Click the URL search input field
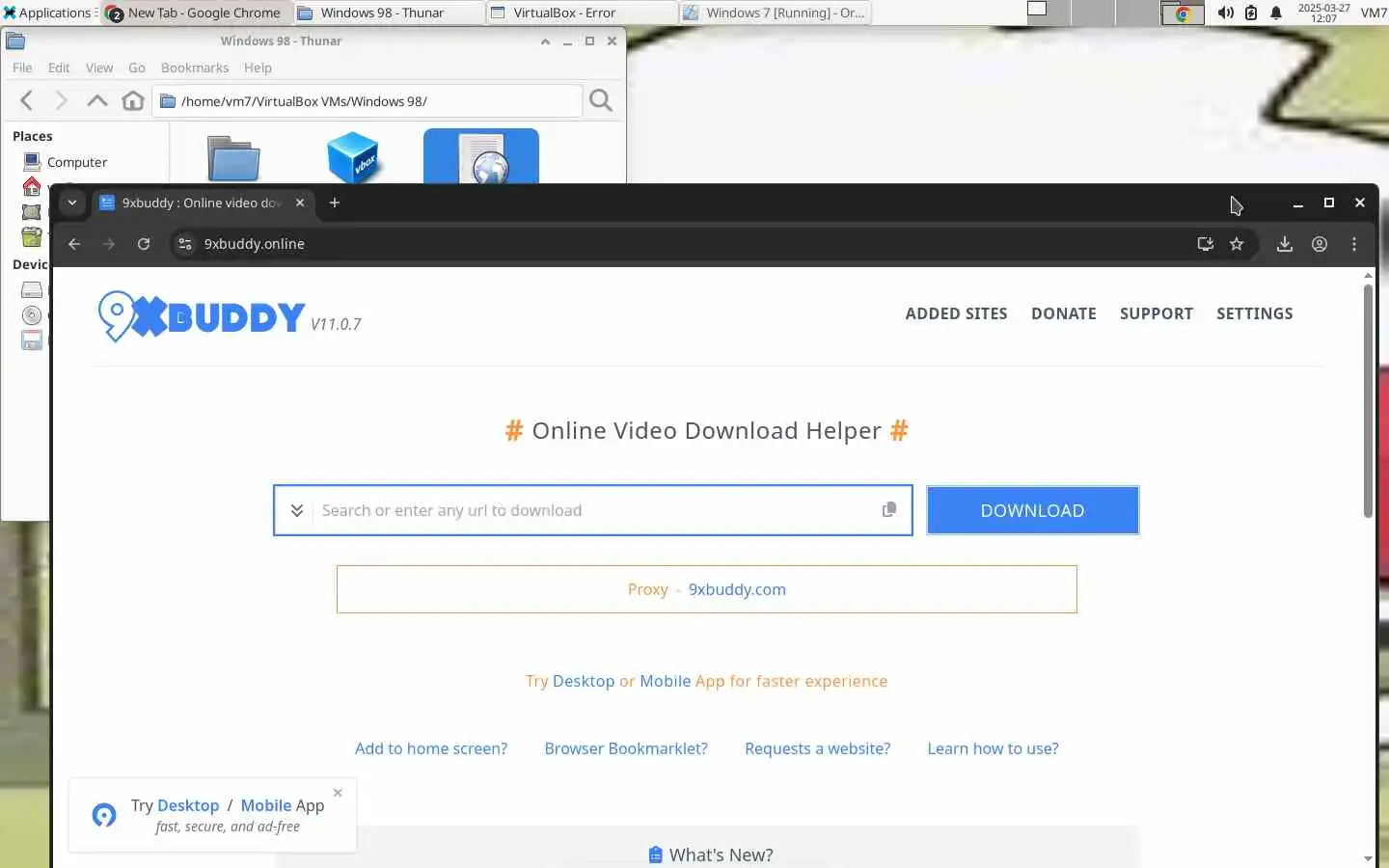Viewport: 1389px width, 868px height. point(594,510)
